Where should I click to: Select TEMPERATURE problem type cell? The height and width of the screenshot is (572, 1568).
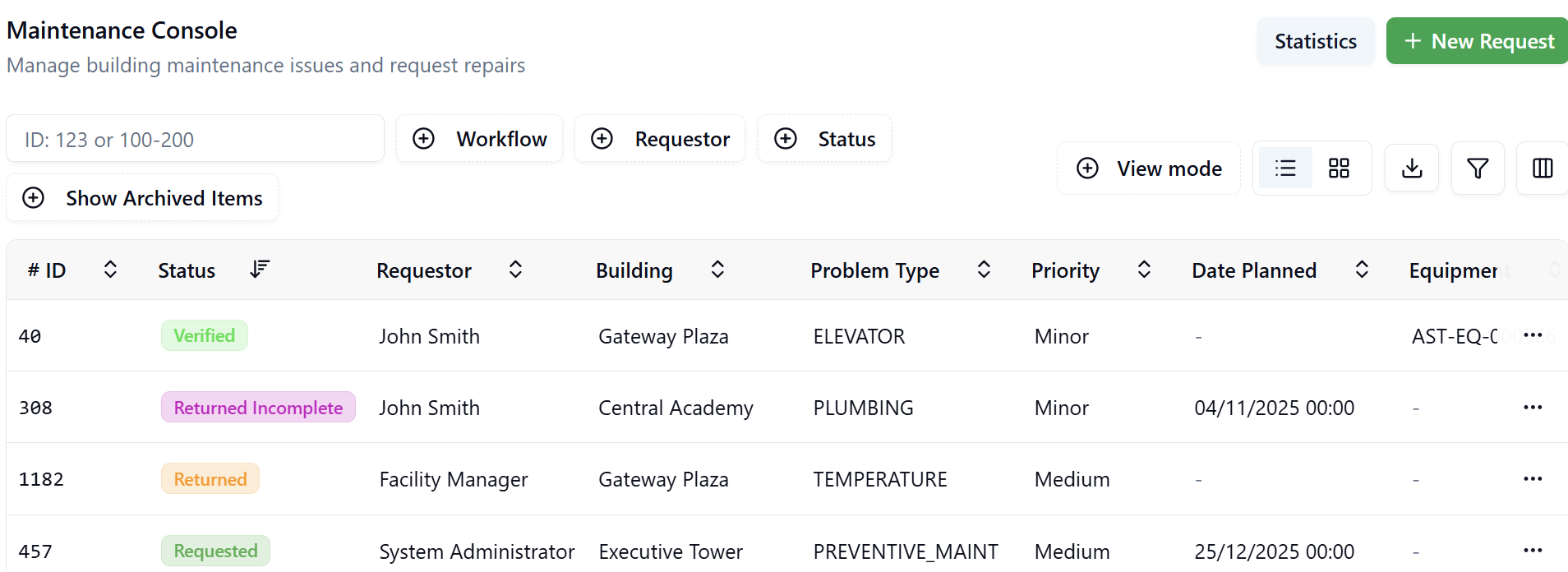click(880, 479)
